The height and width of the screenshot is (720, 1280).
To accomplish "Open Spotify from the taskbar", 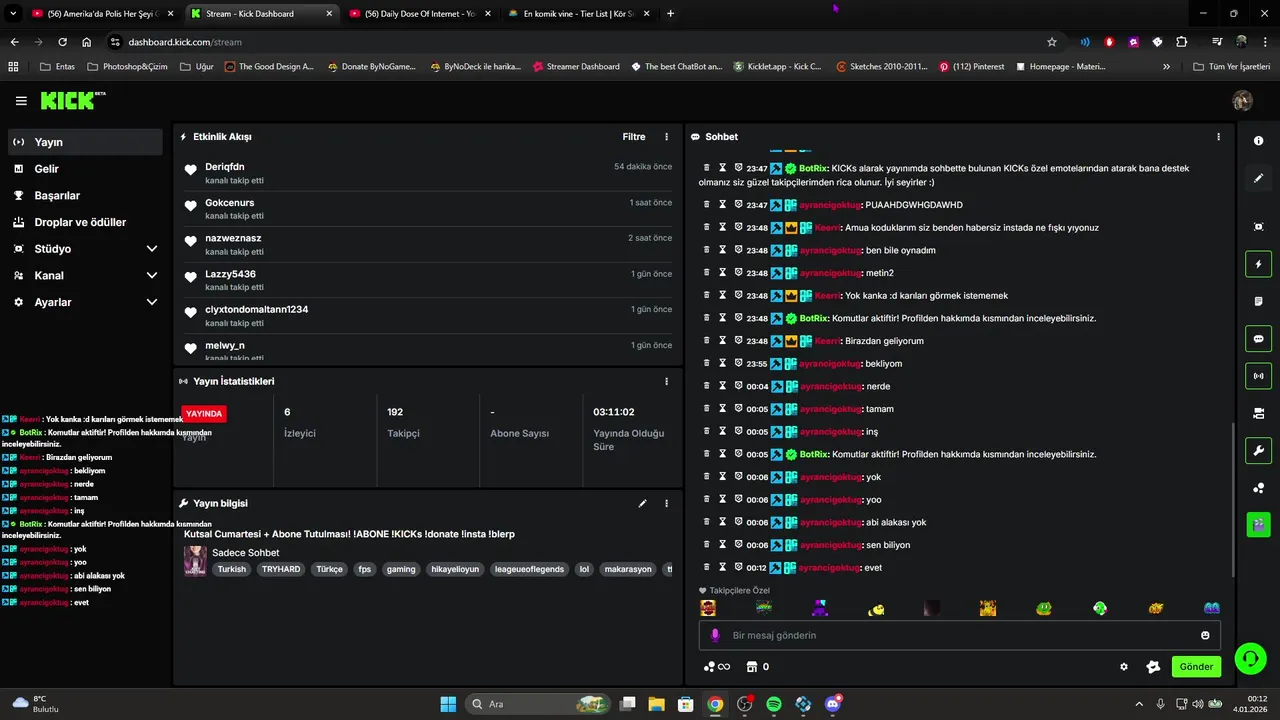I will tap(774, 704).
